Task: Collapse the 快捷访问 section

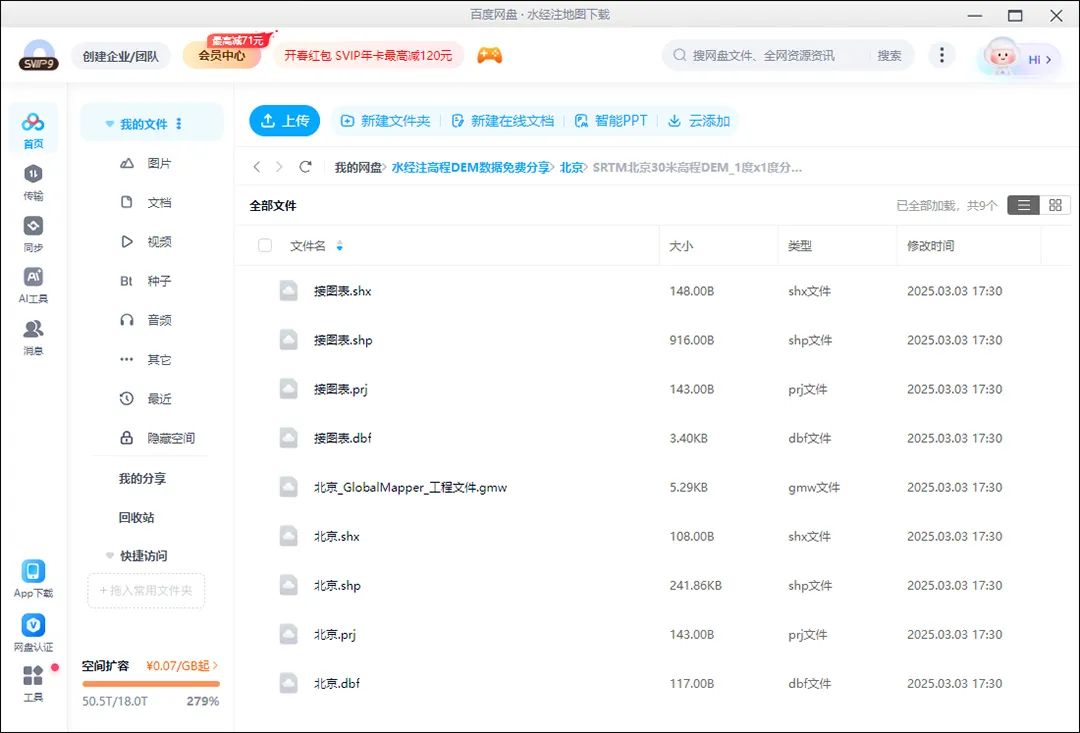Action: click(x=110, y=555)
